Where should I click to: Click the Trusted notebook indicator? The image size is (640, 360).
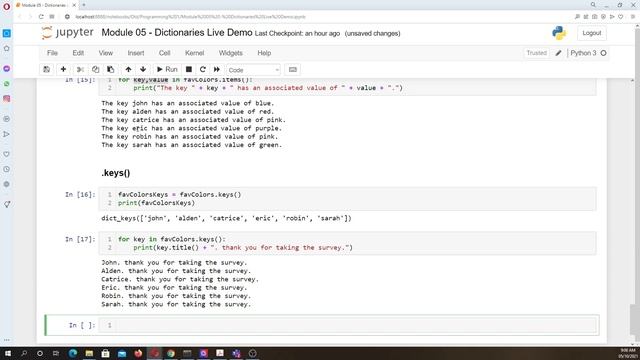point(536,53)
